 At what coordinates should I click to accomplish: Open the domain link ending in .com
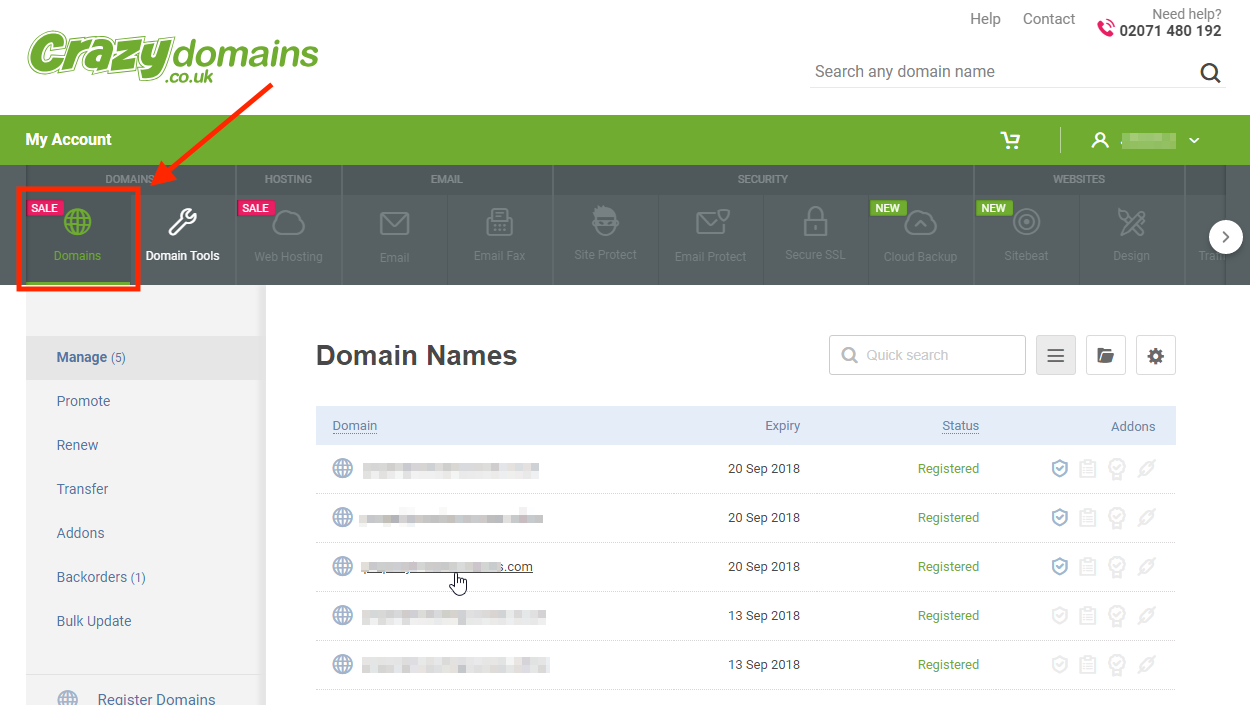447,567
